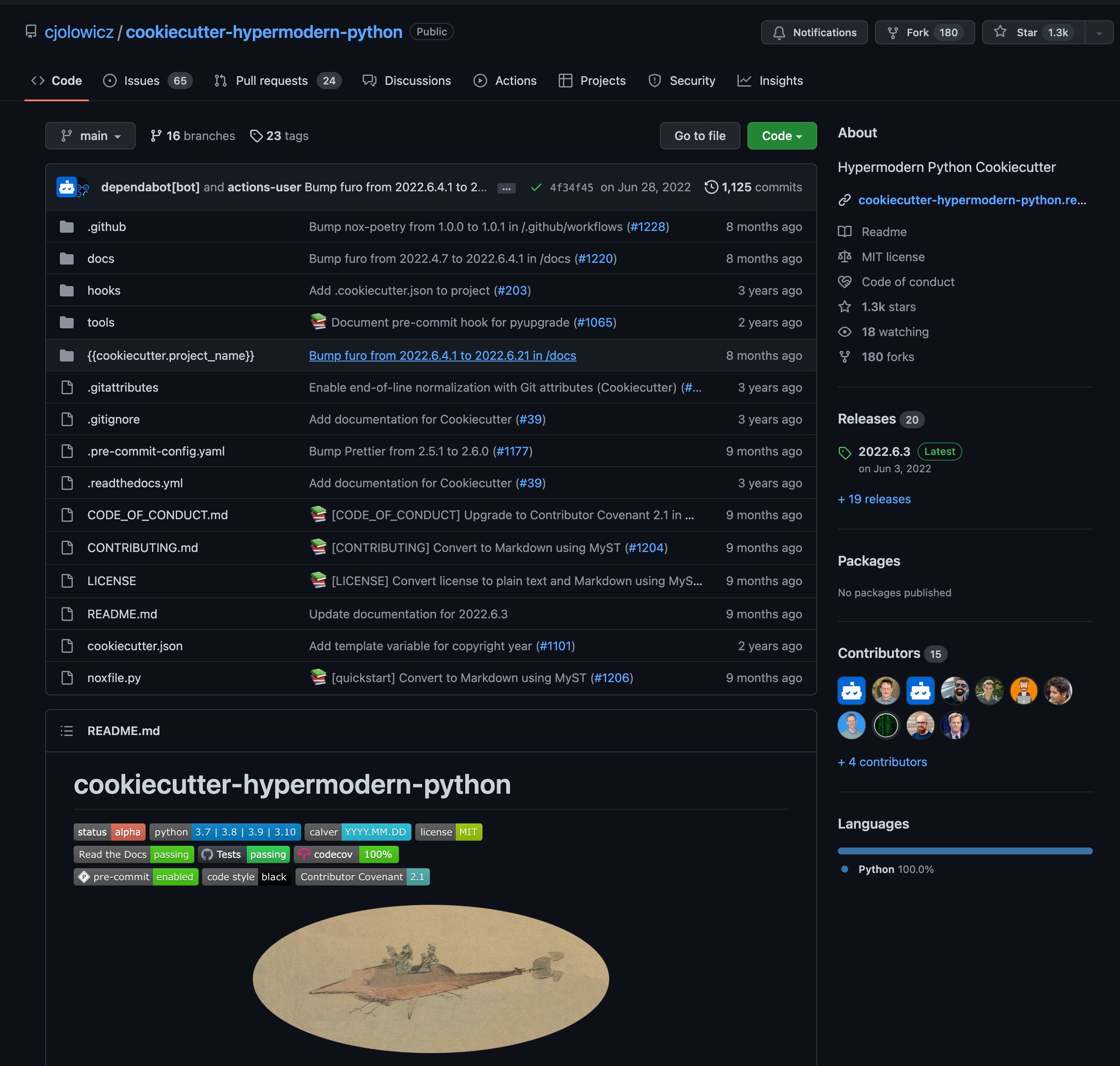This screenshot has height=1066, width=1120.
Task: Click the LICENSE file icon
Action: [x=67, y=581]
